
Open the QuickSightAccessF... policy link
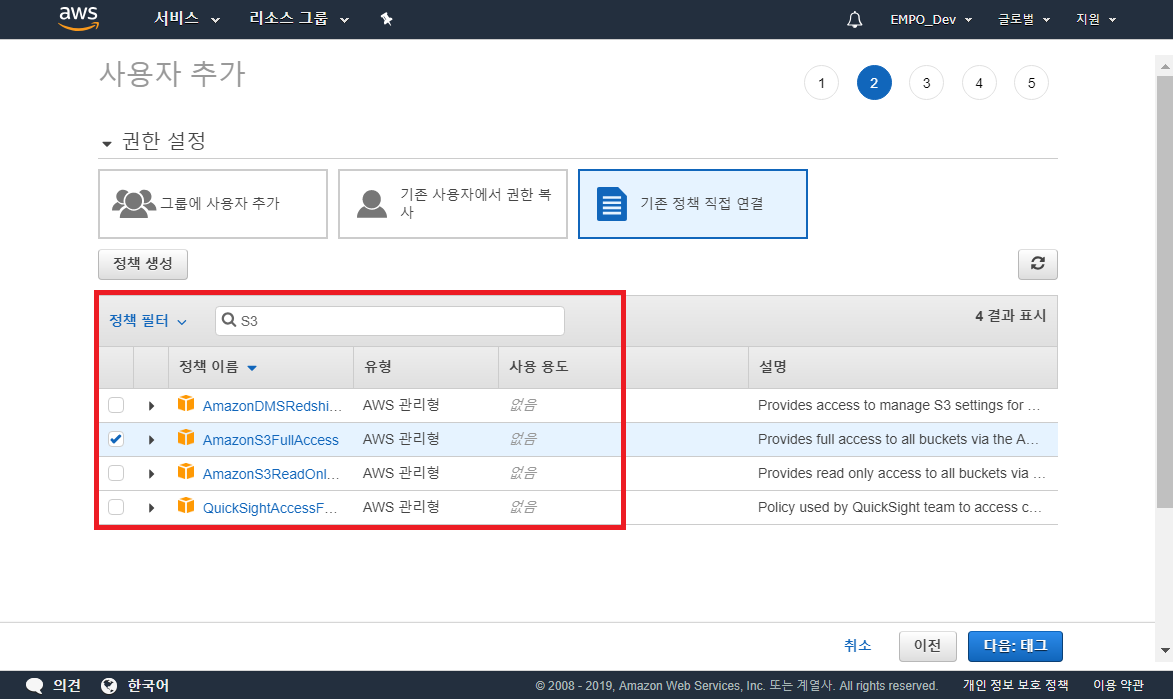pyautogui.click(x=270, y=507)
